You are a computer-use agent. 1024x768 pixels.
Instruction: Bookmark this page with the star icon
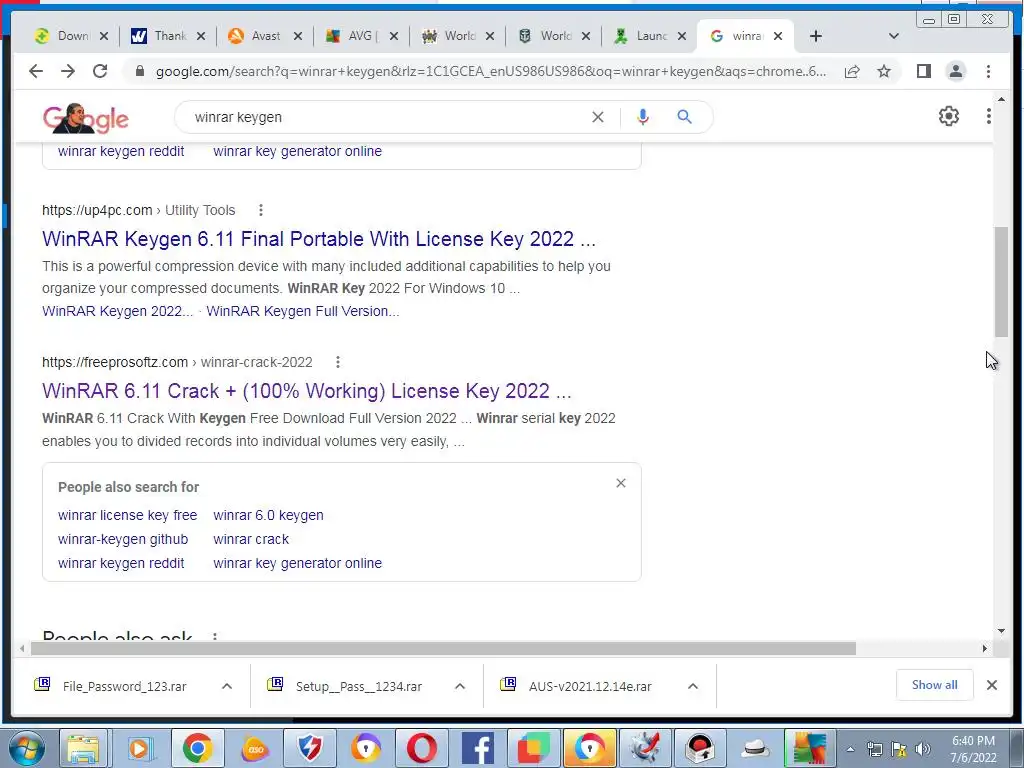(884, 71)
